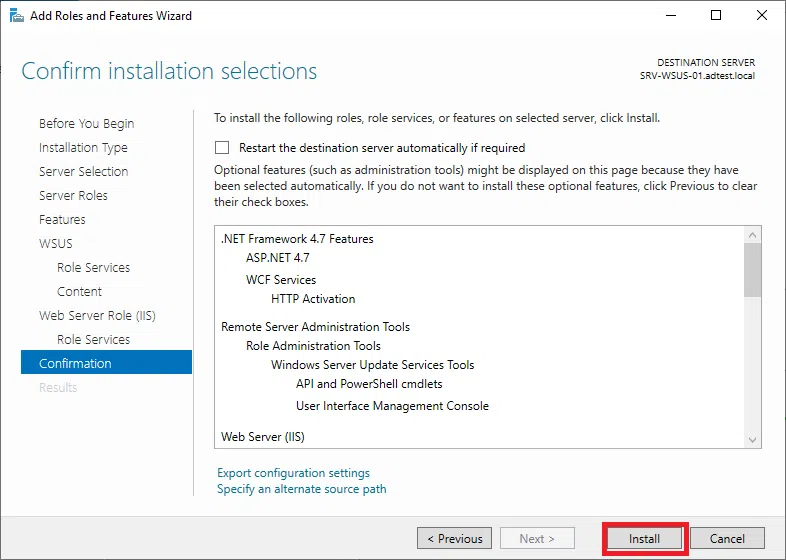
Task: Select Before You Begin step
Action: (x=86, y=124)
